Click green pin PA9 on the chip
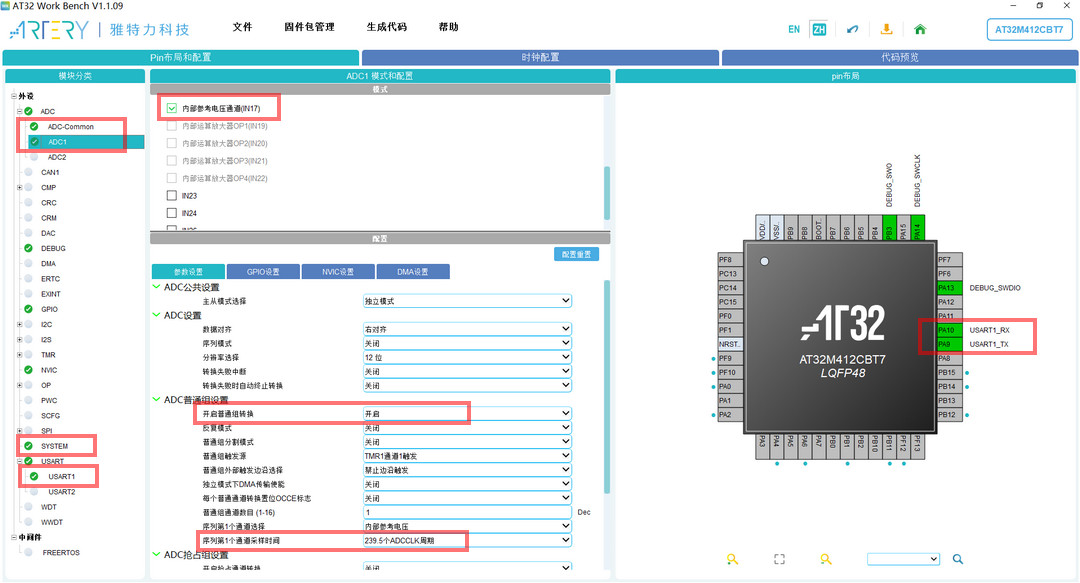This screenshot has width=1080, height=583. tap(949, 344)
